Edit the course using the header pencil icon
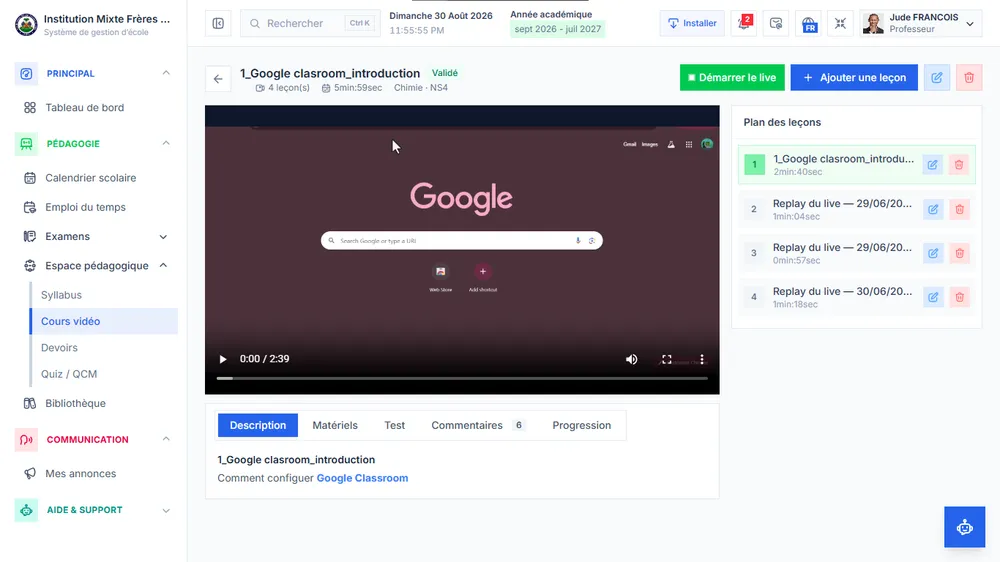 (x=937, y=78)
